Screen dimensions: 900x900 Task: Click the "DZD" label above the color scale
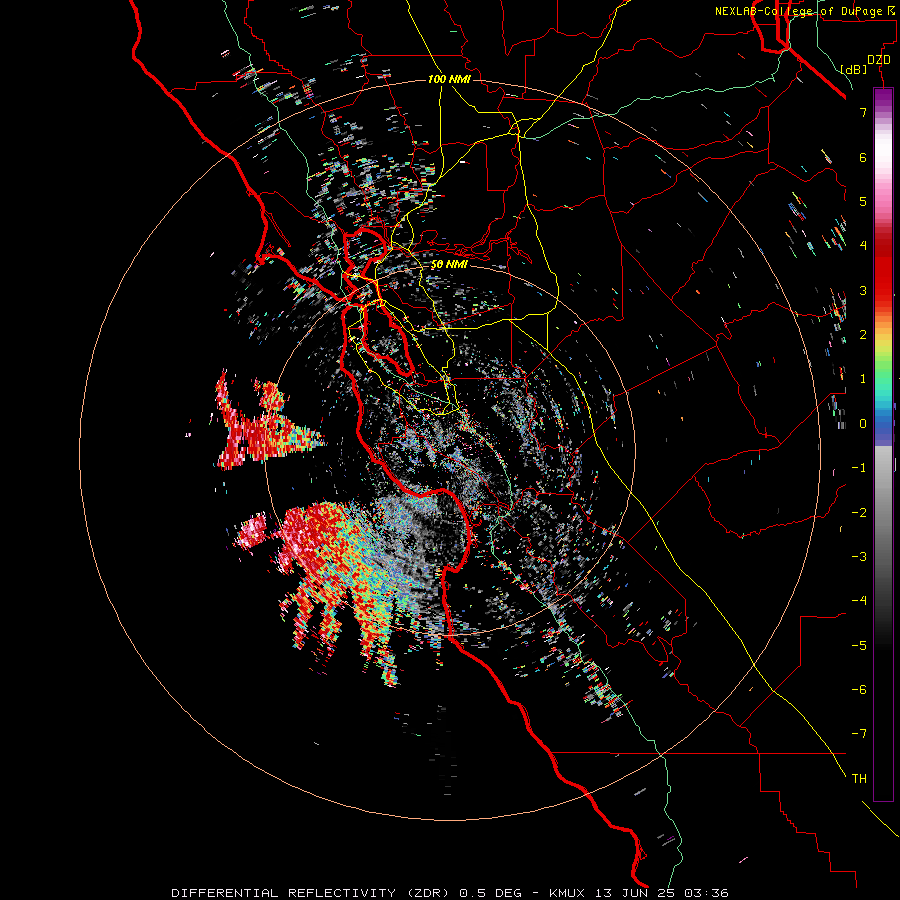click(879, 60)
